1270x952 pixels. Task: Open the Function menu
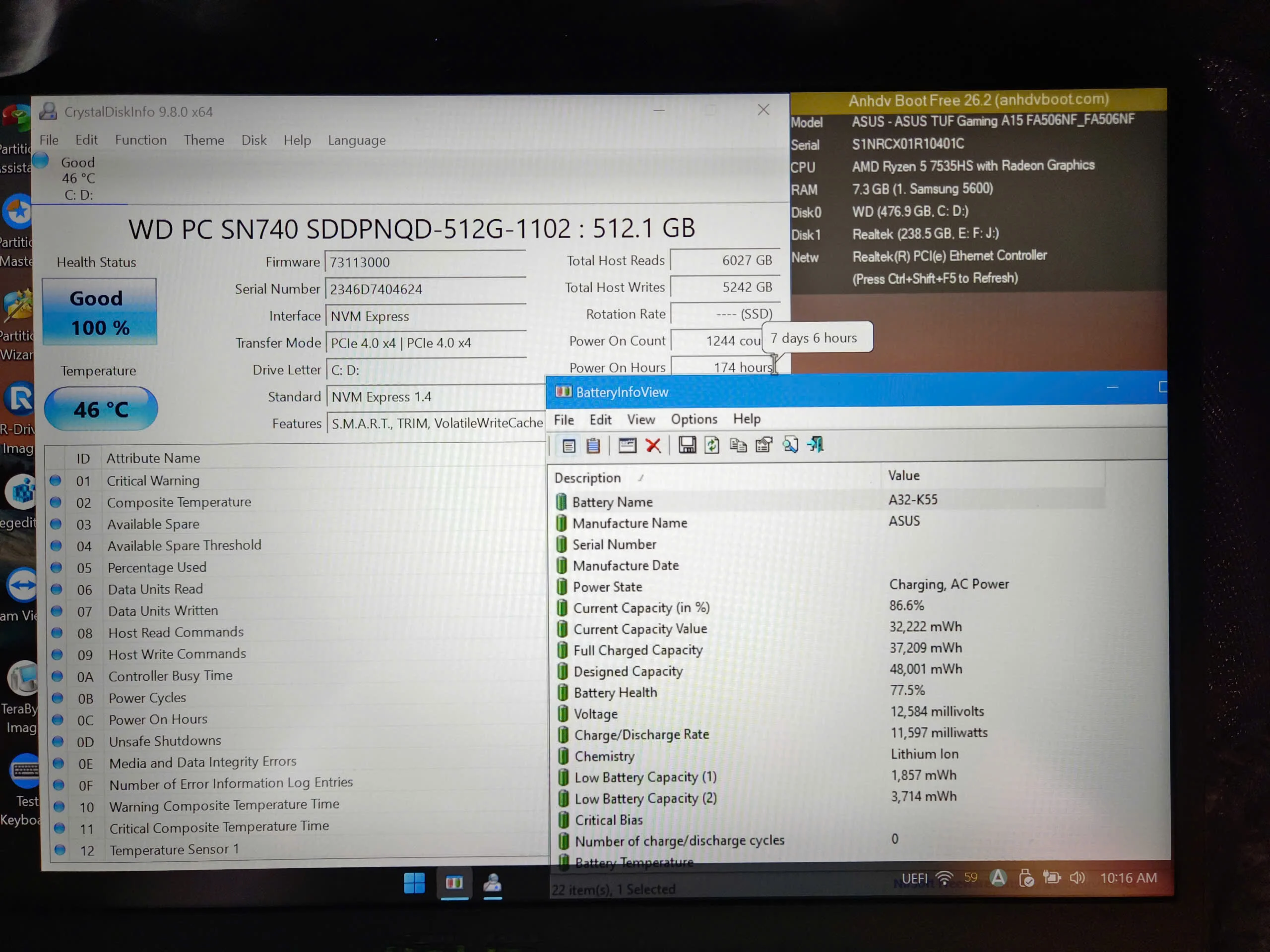tap(141, 140)
